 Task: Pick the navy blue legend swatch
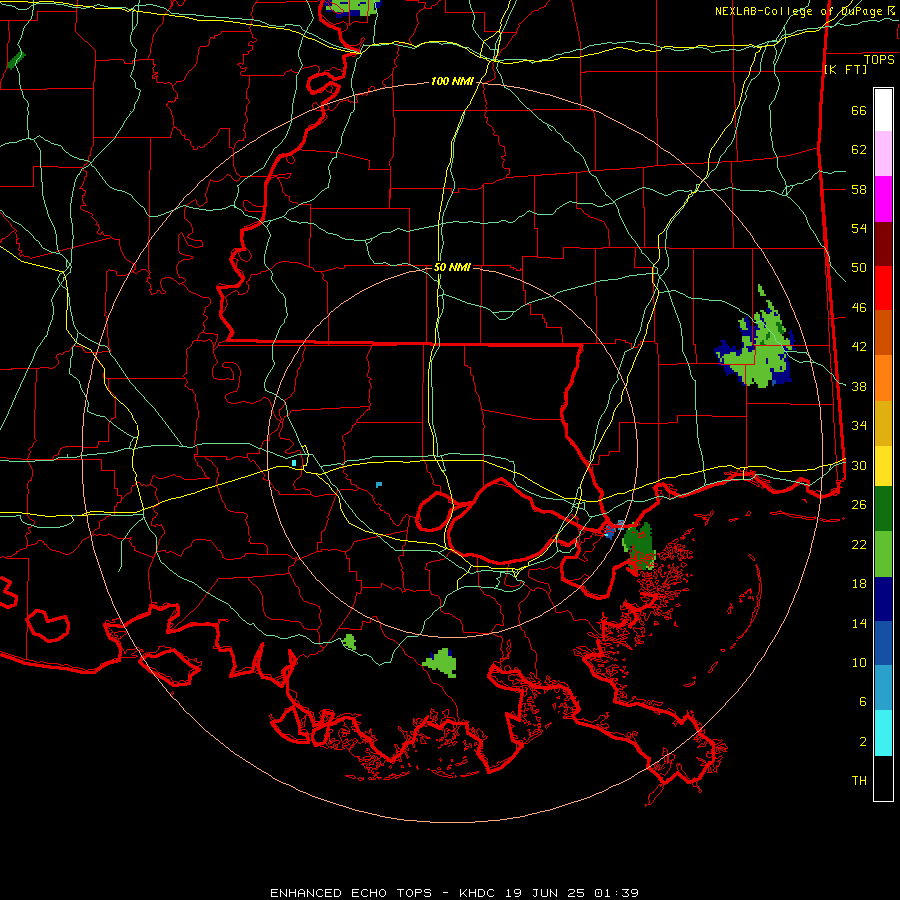tap(883, 599)
